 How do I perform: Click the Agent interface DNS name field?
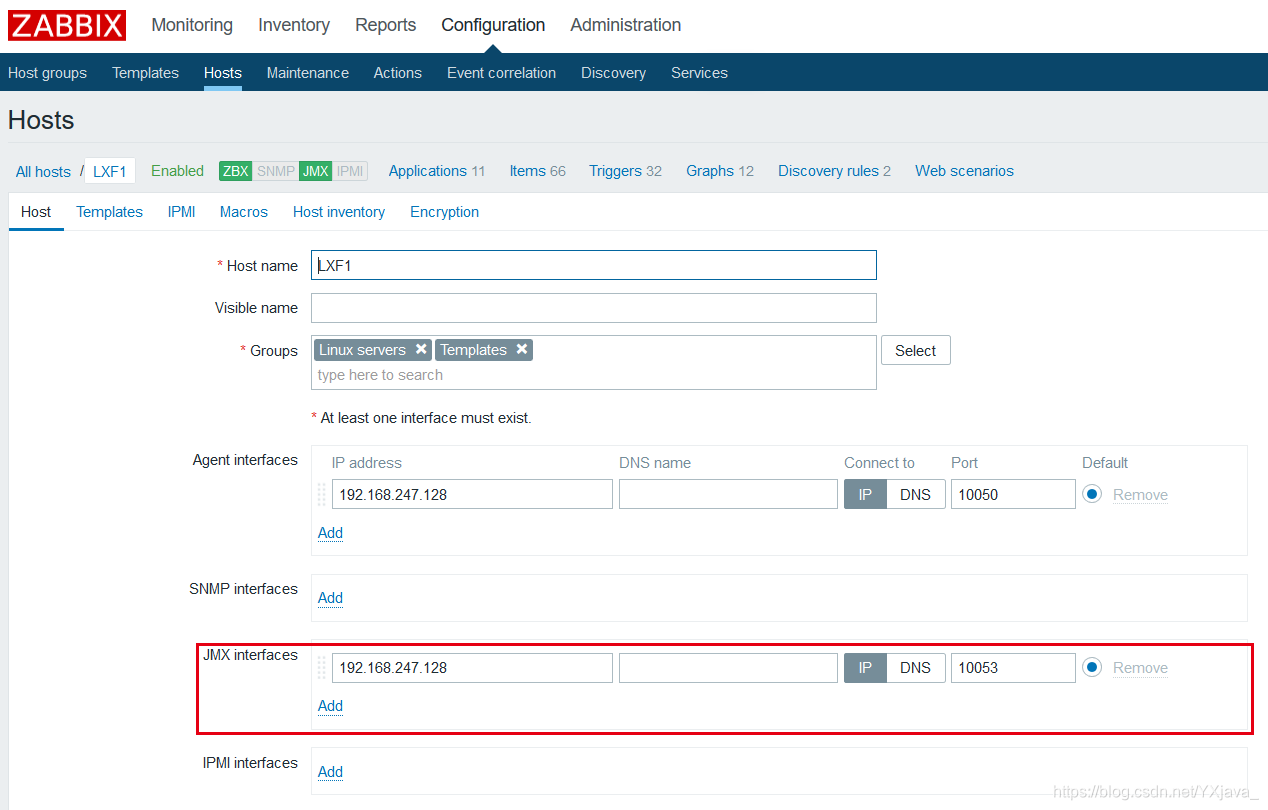pyautogui.click(x=728, y=494)
